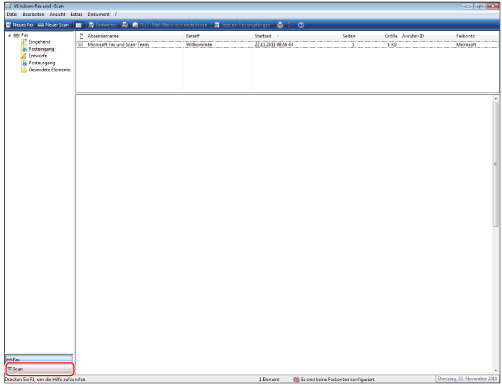Start a new fax with Neues Fax
Viewport: 502px width, 385px height.
click(20, 25)
